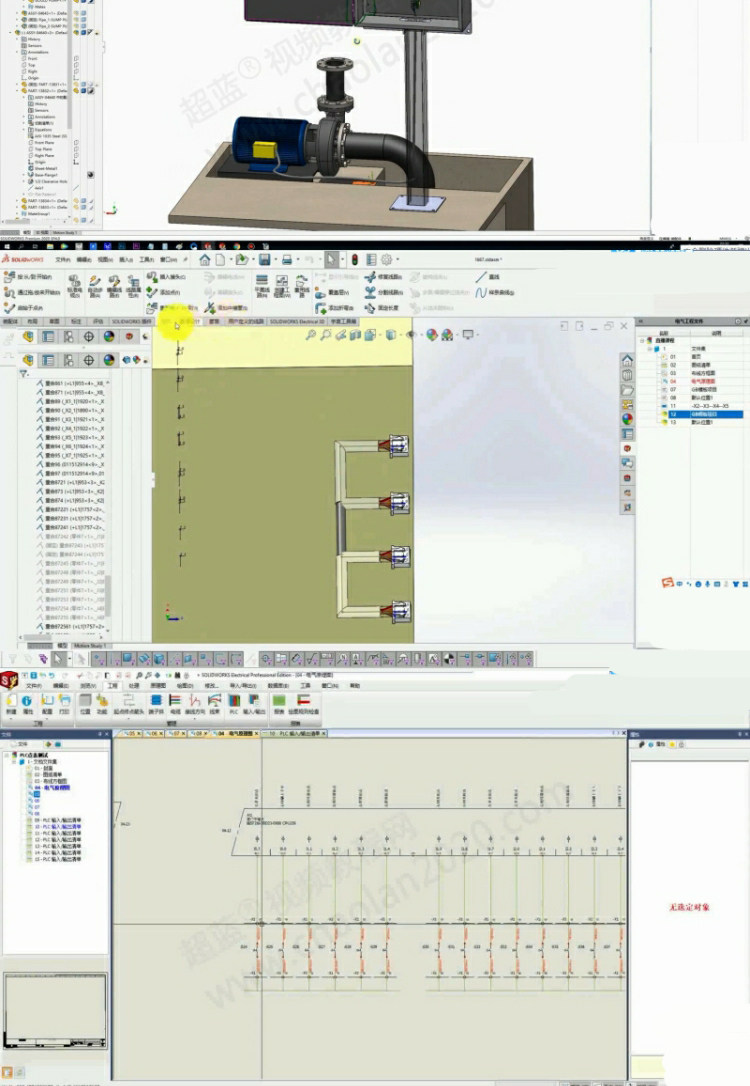Open SolidWorks Options gear icon
Image resolution: width=750 pixels, height=1086 pixels.
point(386,260)
